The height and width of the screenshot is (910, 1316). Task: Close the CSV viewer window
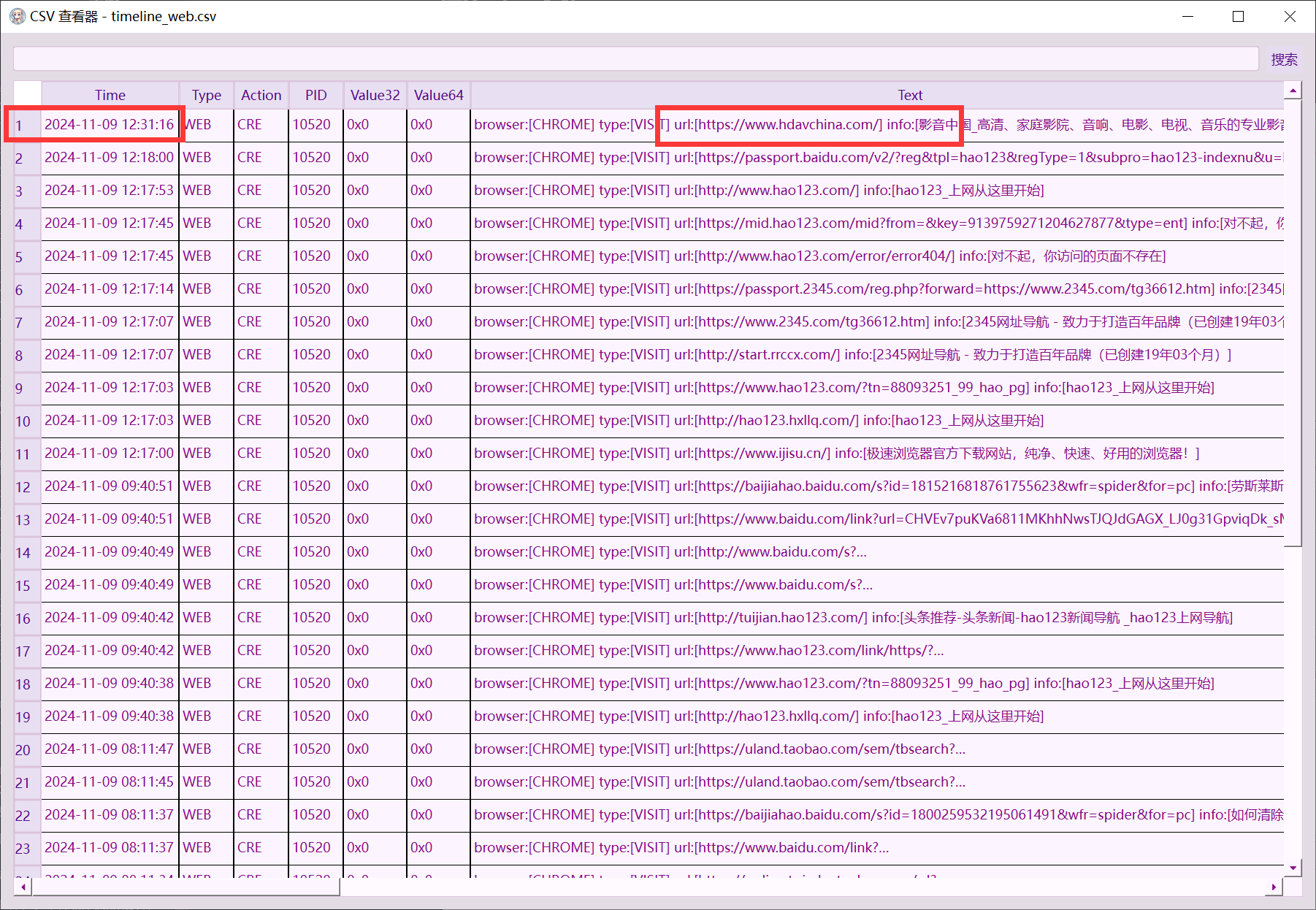[x=1290, y=16]
